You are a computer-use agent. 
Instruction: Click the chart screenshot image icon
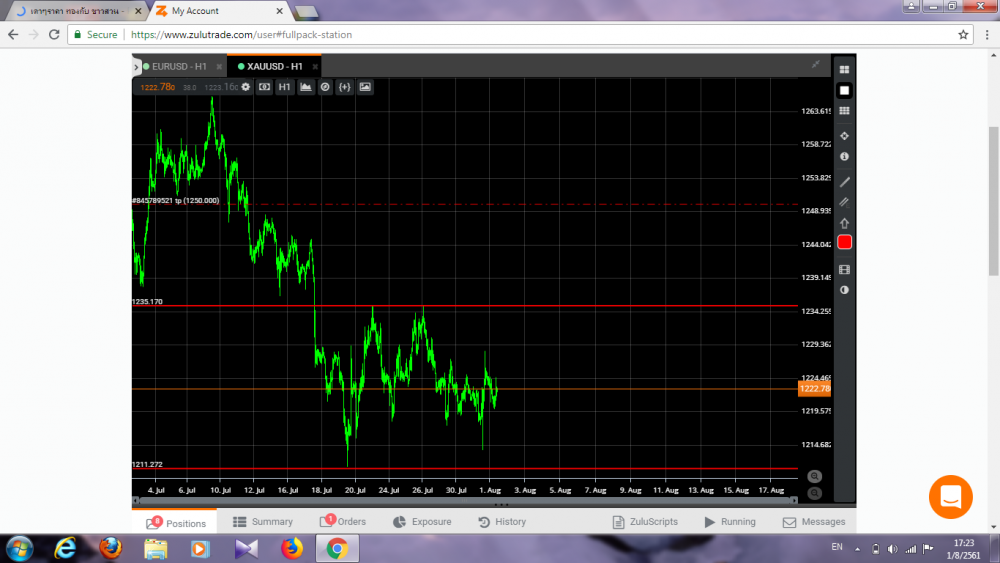(365, 87)
